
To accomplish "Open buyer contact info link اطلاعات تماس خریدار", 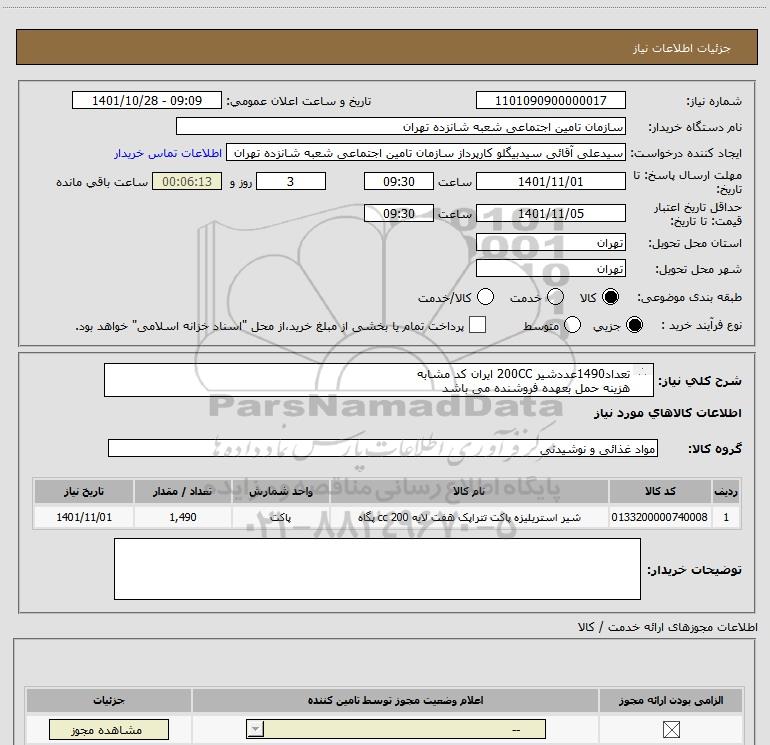I will (168, 153).
